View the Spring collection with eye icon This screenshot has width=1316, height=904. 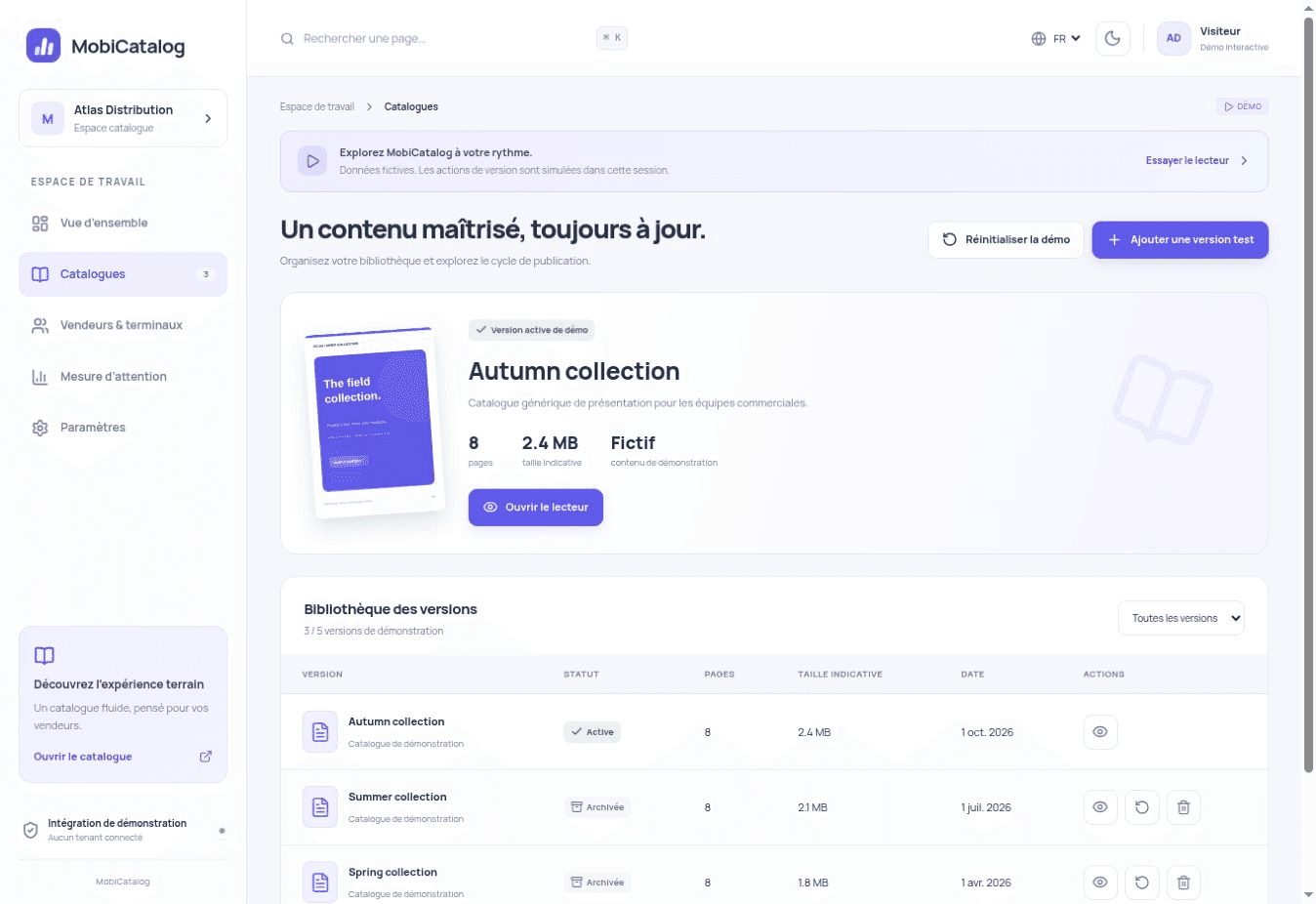1100,883
